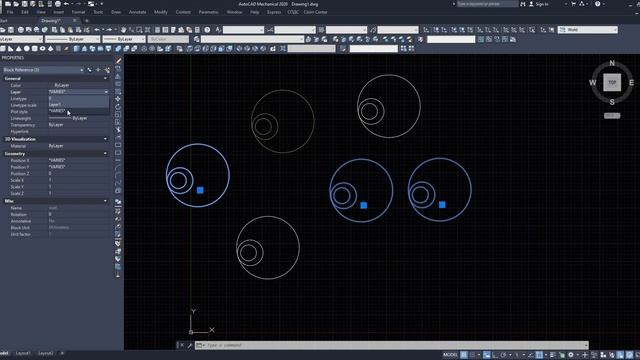Screen dimensions: 640x360
Task: Click Plot in the quick access bar
Action: tap(58, 4)
